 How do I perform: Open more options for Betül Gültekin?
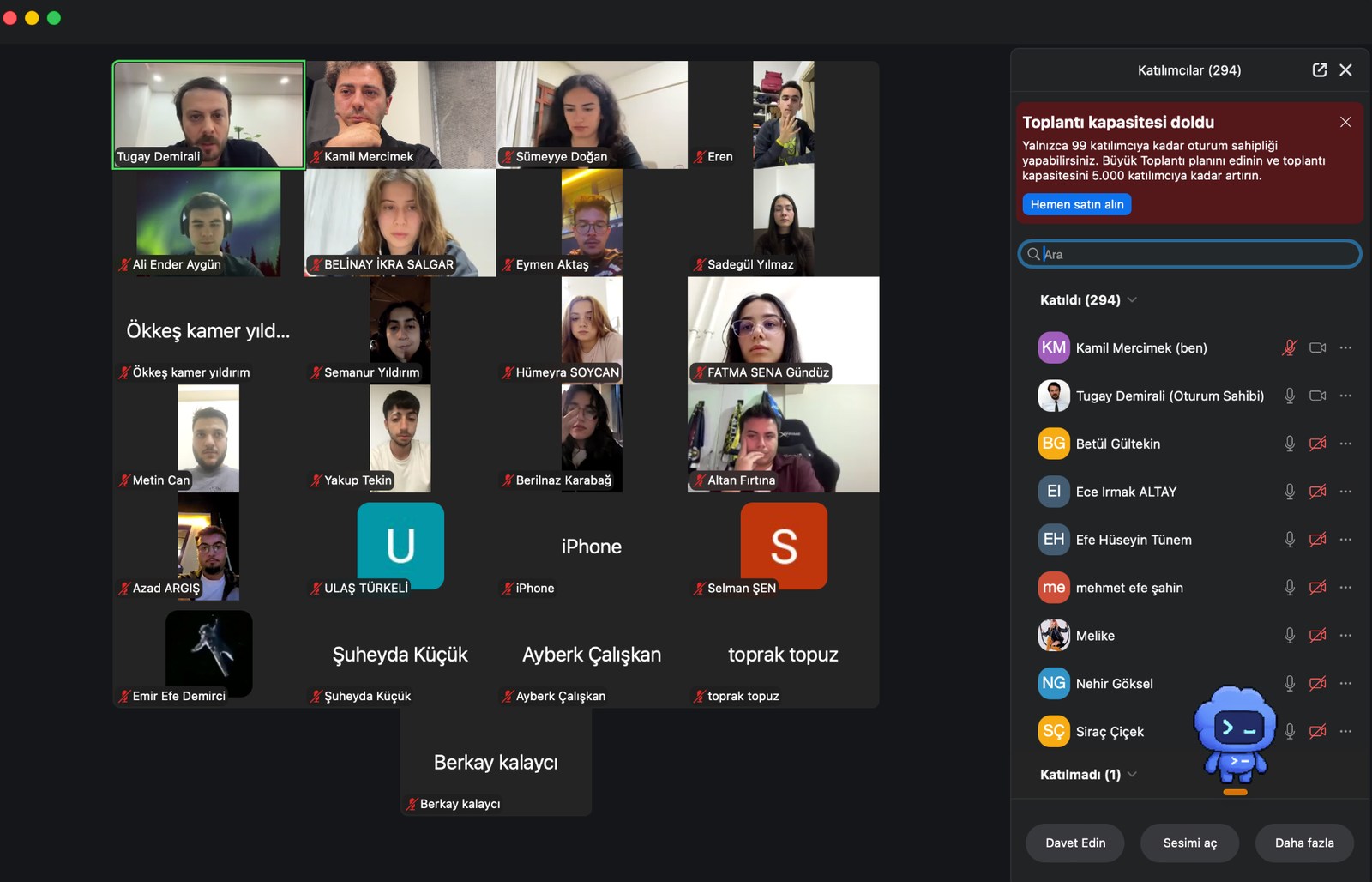point(1345,444)
